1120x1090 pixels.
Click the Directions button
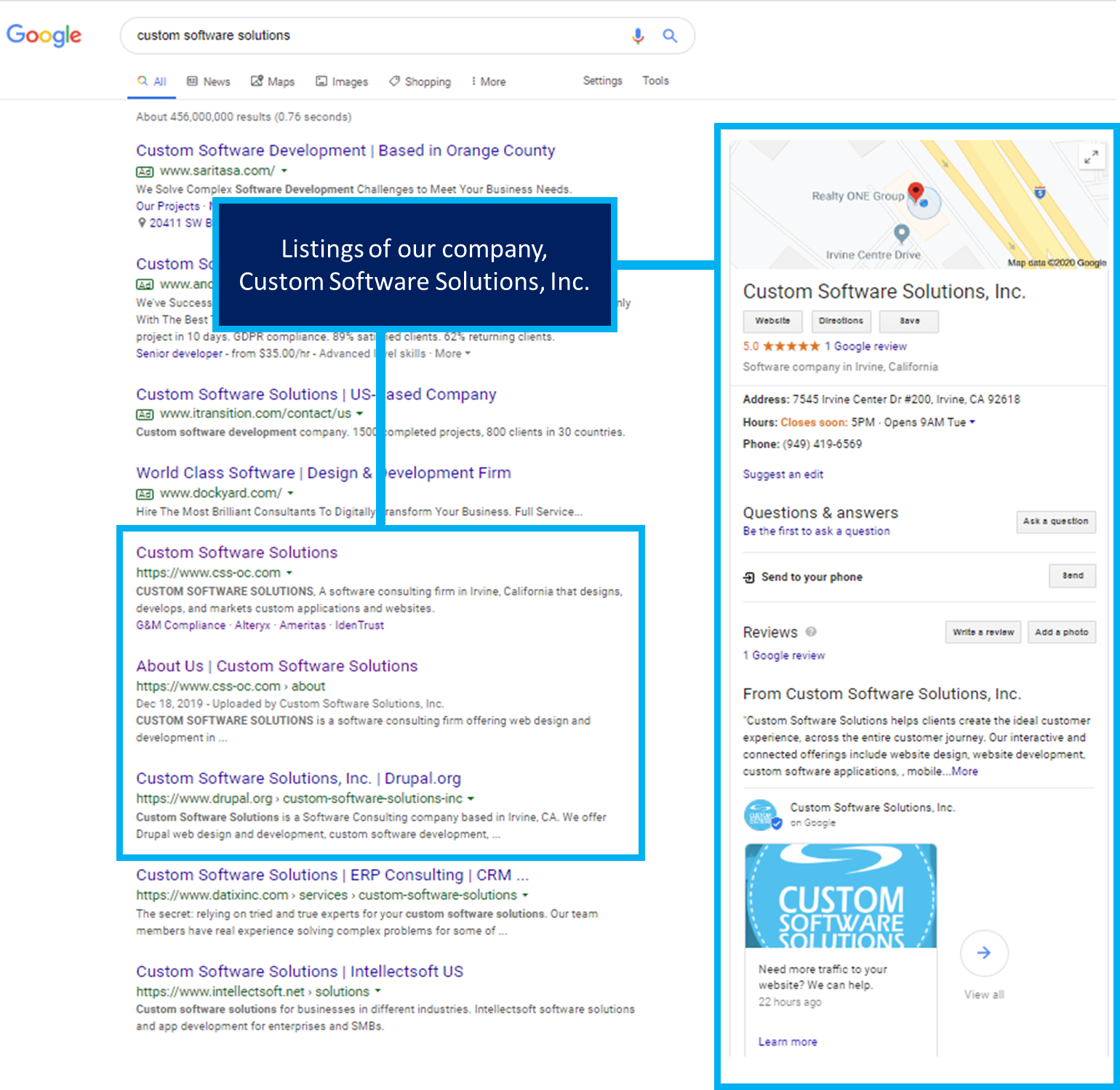click(x=841, y=321)
